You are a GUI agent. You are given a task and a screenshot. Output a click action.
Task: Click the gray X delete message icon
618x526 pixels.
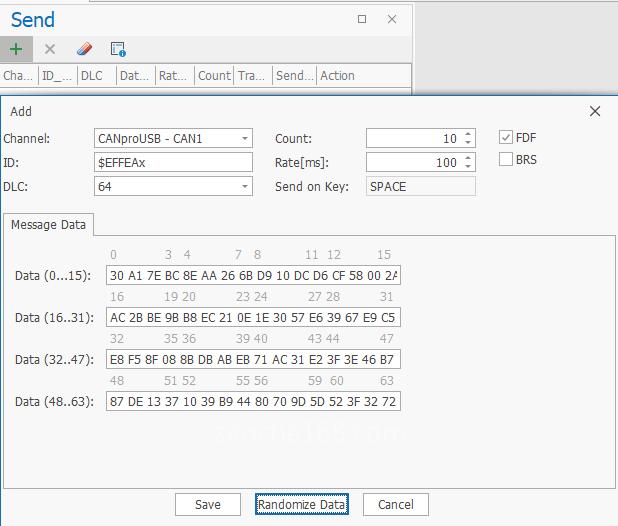click(50, 49)
